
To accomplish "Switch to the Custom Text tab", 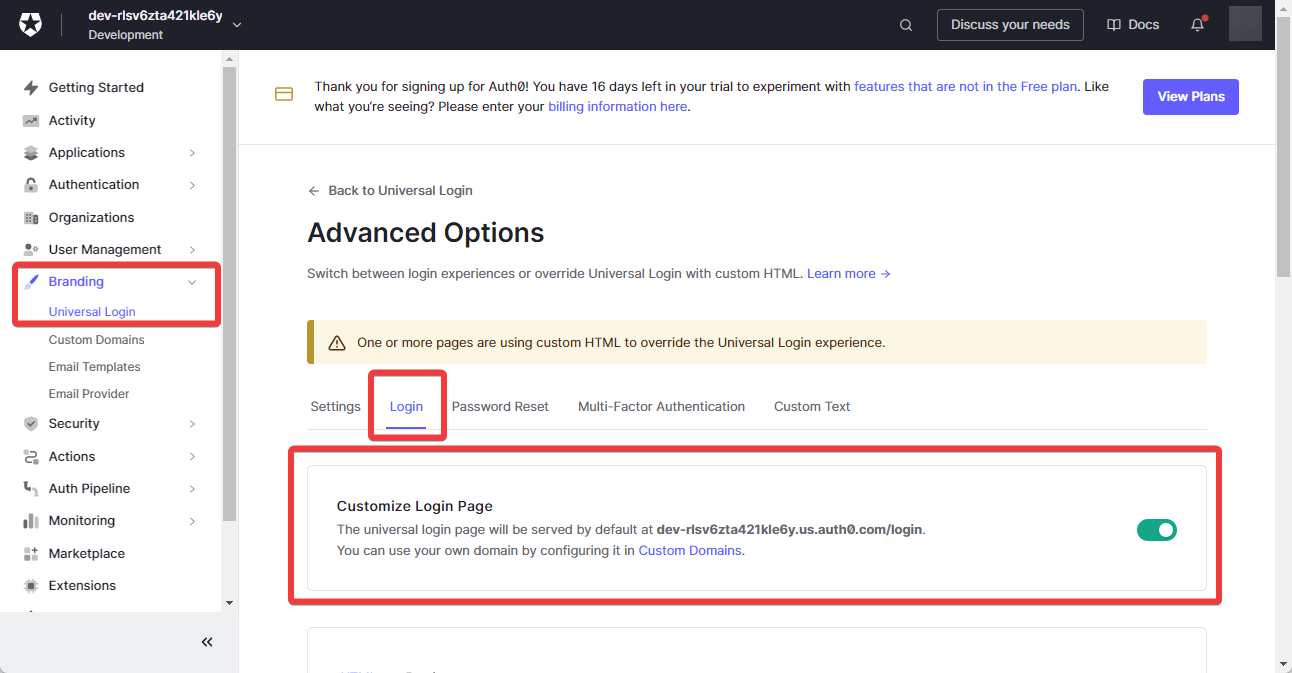I will (812, 407).
